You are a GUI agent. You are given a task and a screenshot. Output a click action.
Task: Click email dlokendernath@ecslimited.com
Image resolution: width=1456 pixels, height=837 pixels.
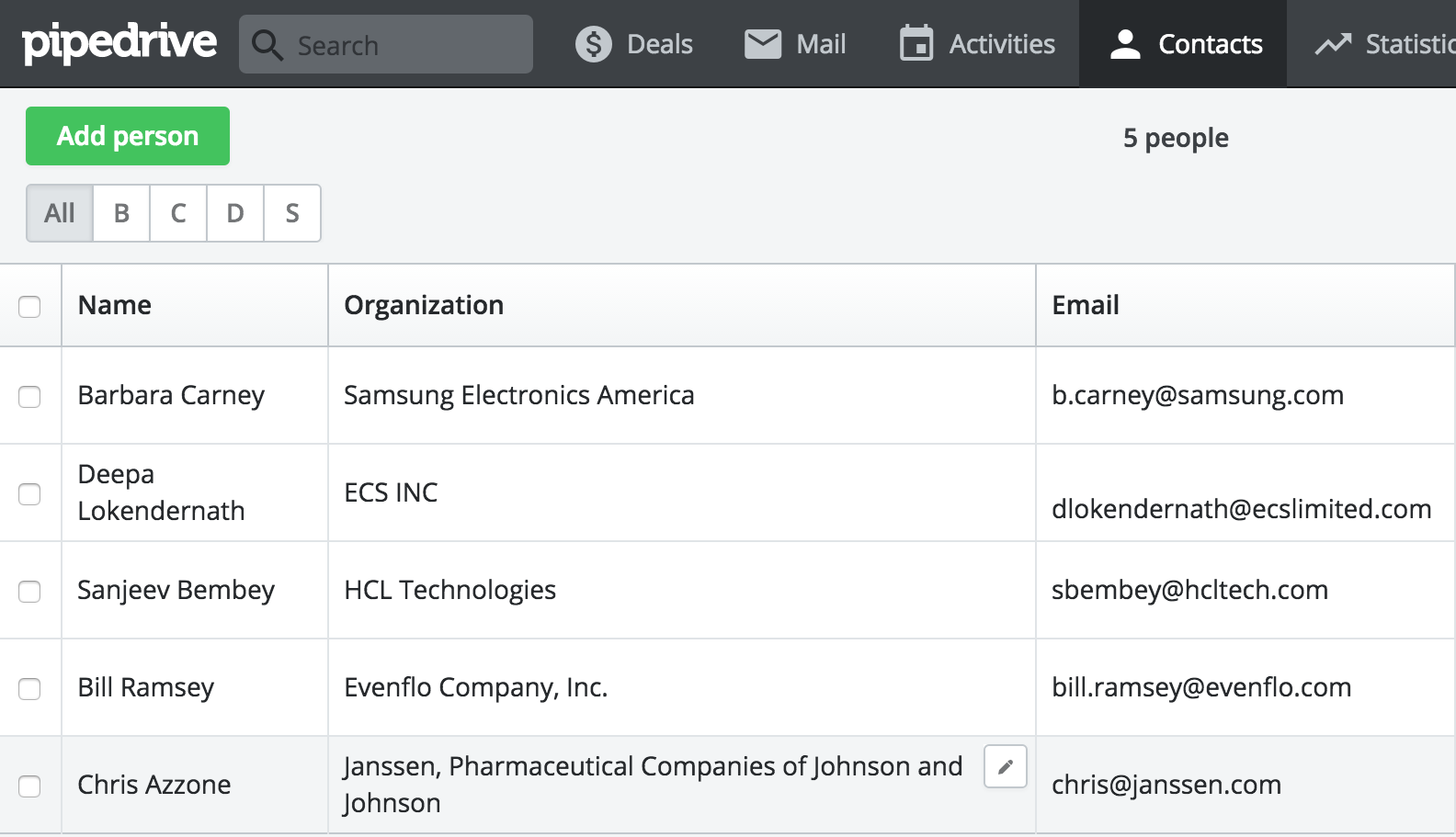pyautogui.click(x=1242, y=509)
